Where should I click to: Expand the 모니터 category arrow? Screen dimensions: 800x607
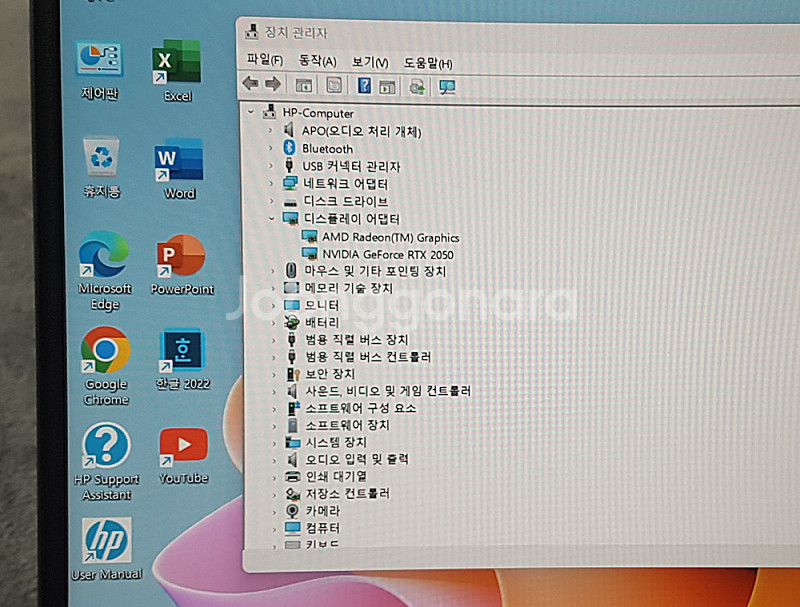273,305
